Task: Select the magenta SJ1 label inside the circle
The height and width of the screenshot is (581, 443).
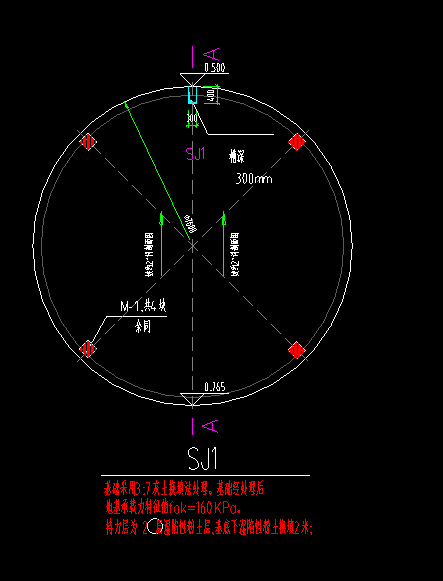Action: (x=196, y=153)
